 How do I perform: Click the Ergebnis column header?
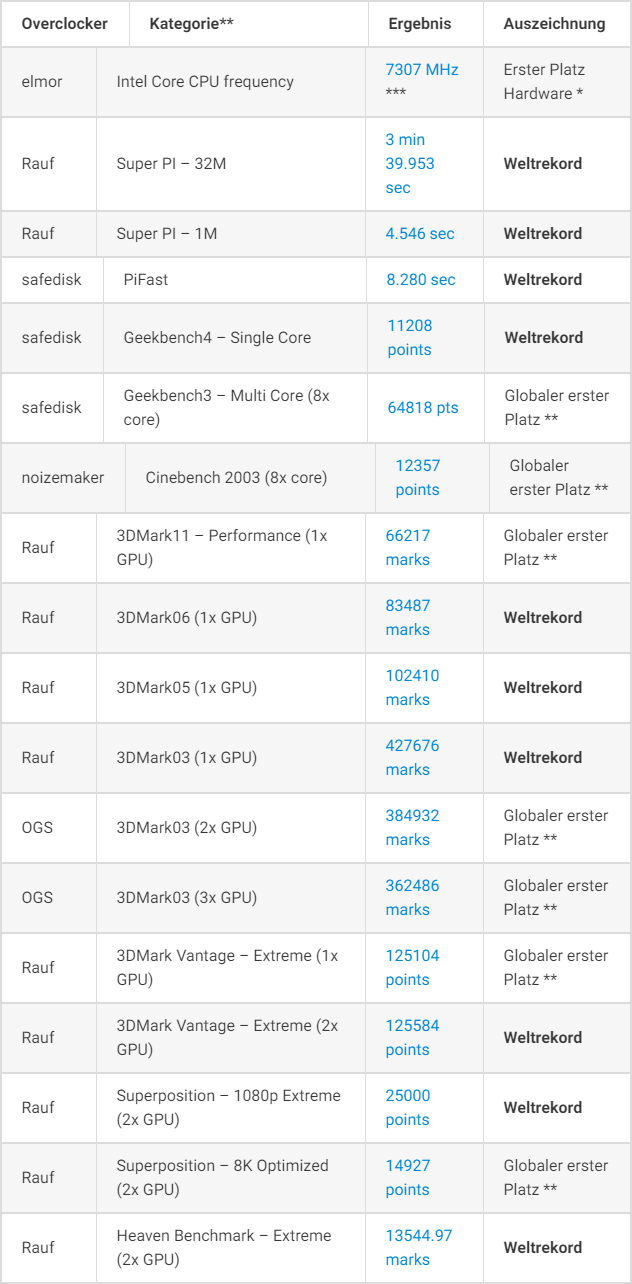pos(420,24)
